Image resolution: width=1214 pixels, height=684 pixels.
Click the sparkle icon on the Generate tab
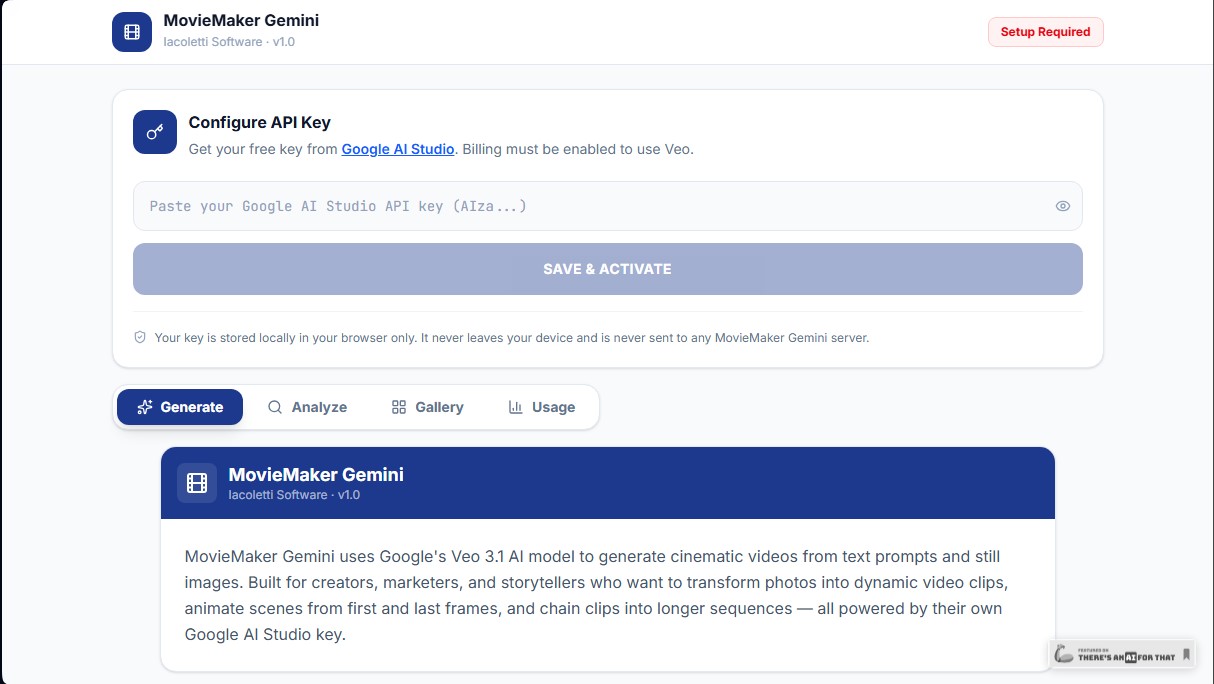145,407
